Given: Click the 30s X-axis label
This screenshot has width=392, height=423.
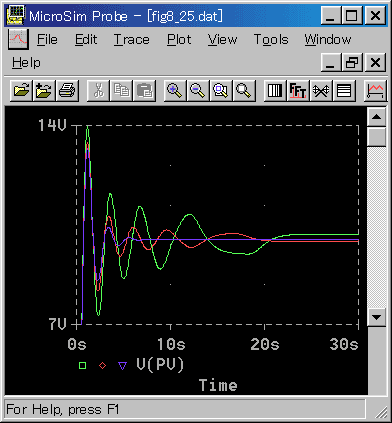Looking at the screenshot, I should tap(344, 344).
